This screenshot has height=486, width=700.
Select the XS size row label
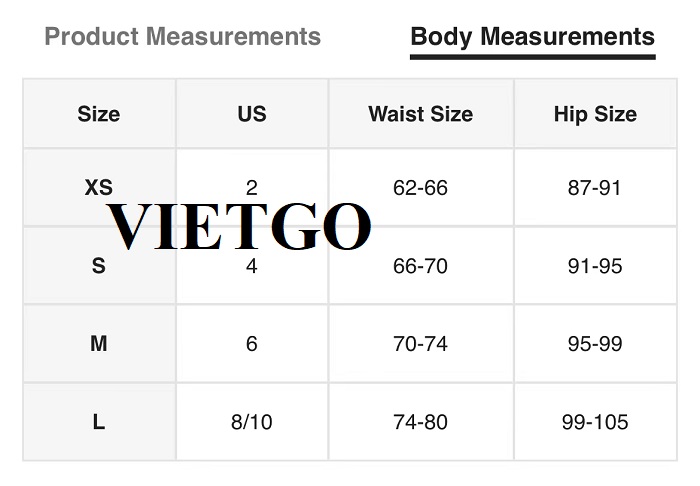click(x=99, y=187)
